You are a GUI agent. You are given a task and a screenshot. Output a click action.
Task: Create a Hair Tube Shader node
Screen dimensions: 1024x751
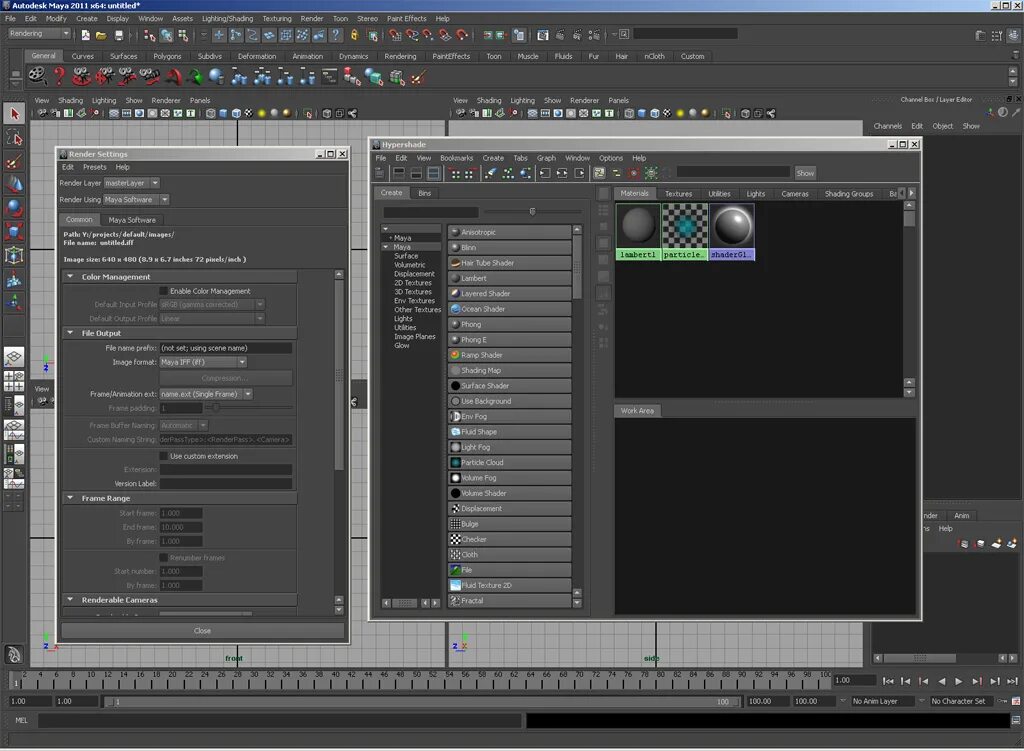509,263
